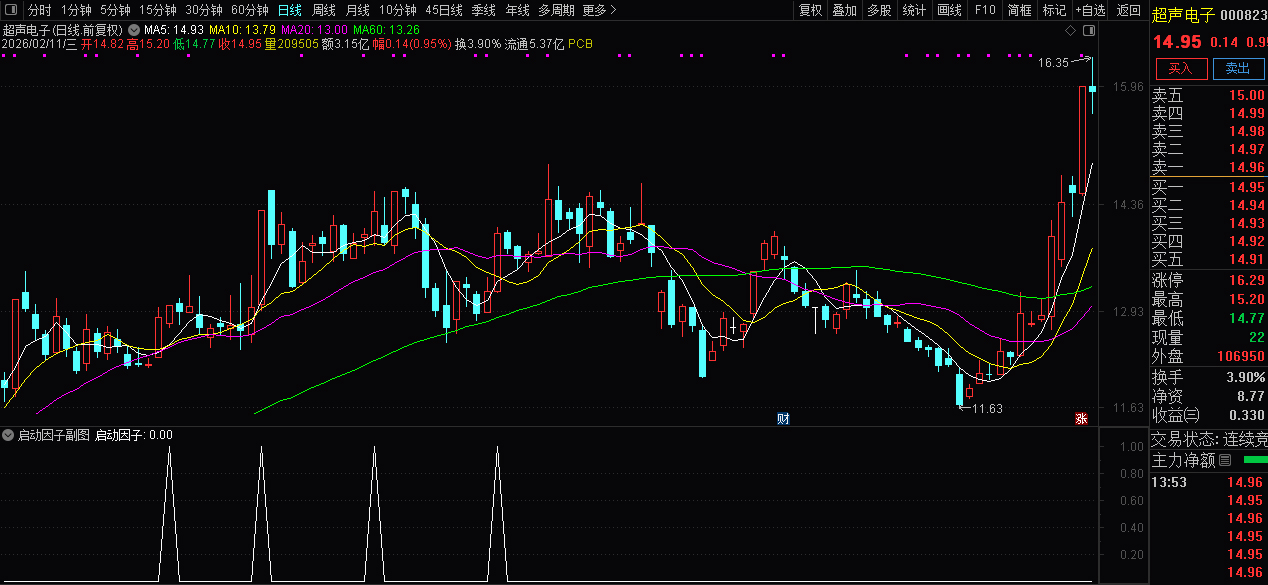
Task: Switch to the 分时 intraday tab
Action: (x=39, y=10)
